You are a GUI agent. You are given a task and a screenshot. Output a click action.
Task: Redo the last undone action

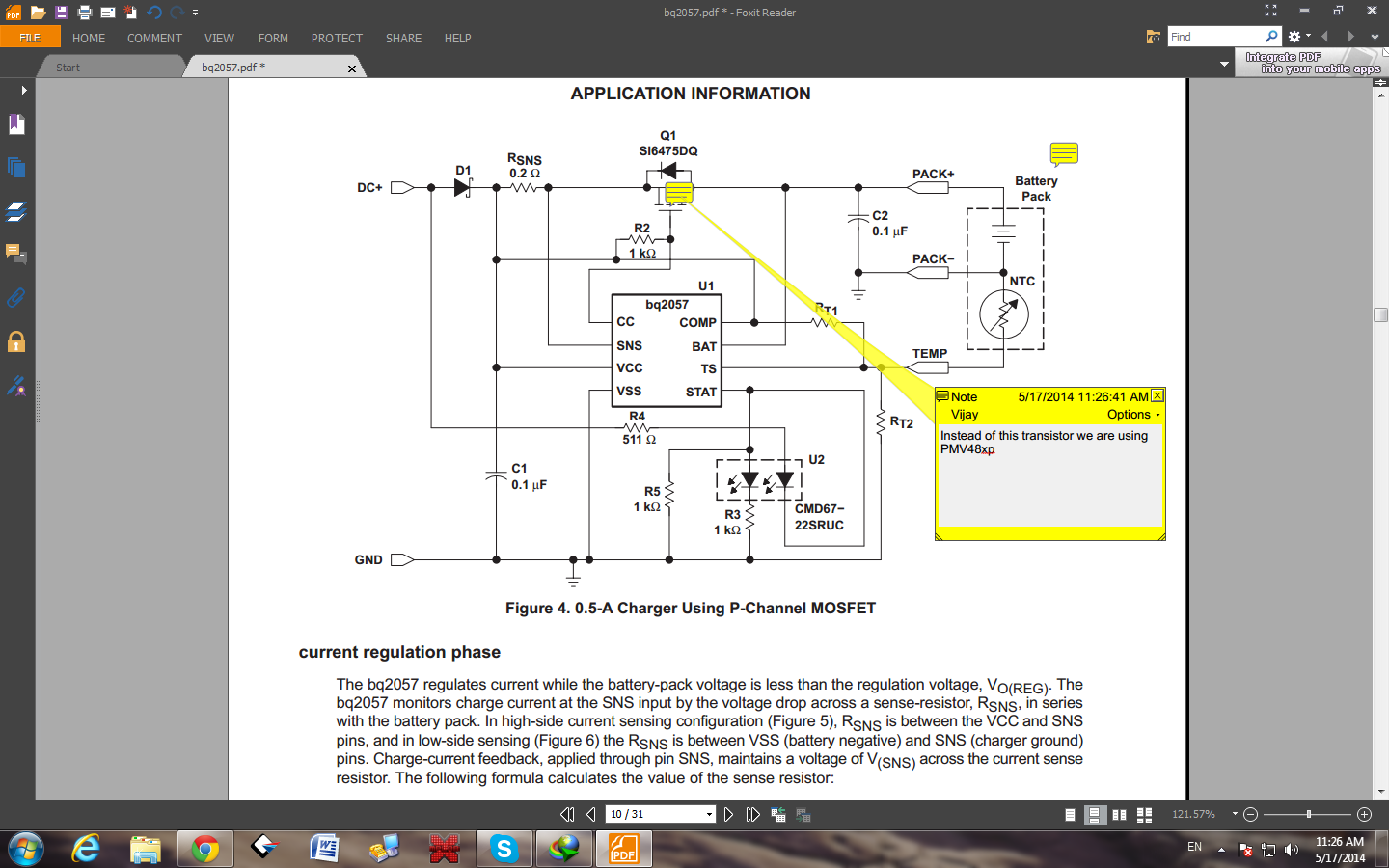pos(177,13)
